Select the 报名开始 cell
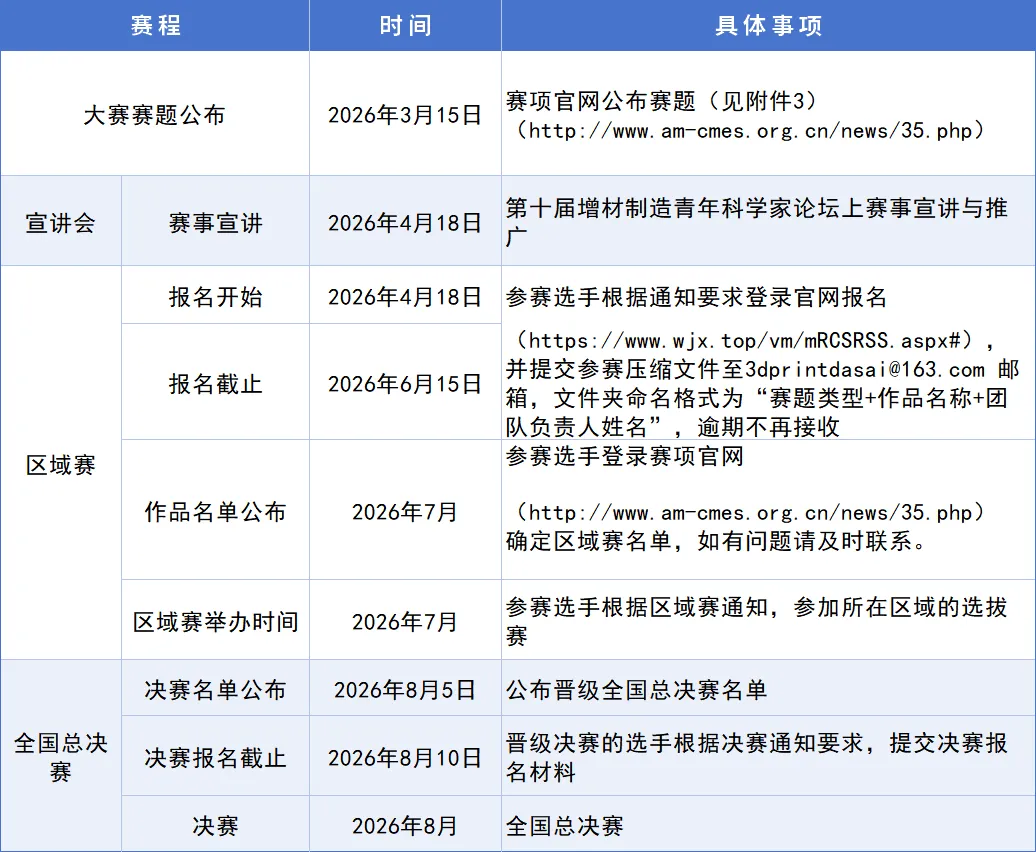This screenshot has height=852, width=1036. pyautogui.click(x=215, y=296)
